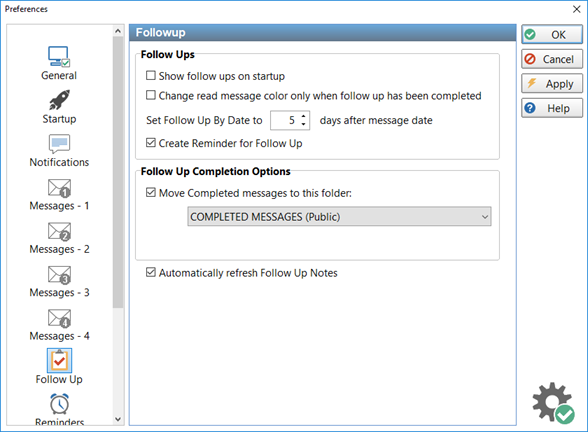The image size is (588, 432).
Task: Click the OK button
Action: coord(552,34)
